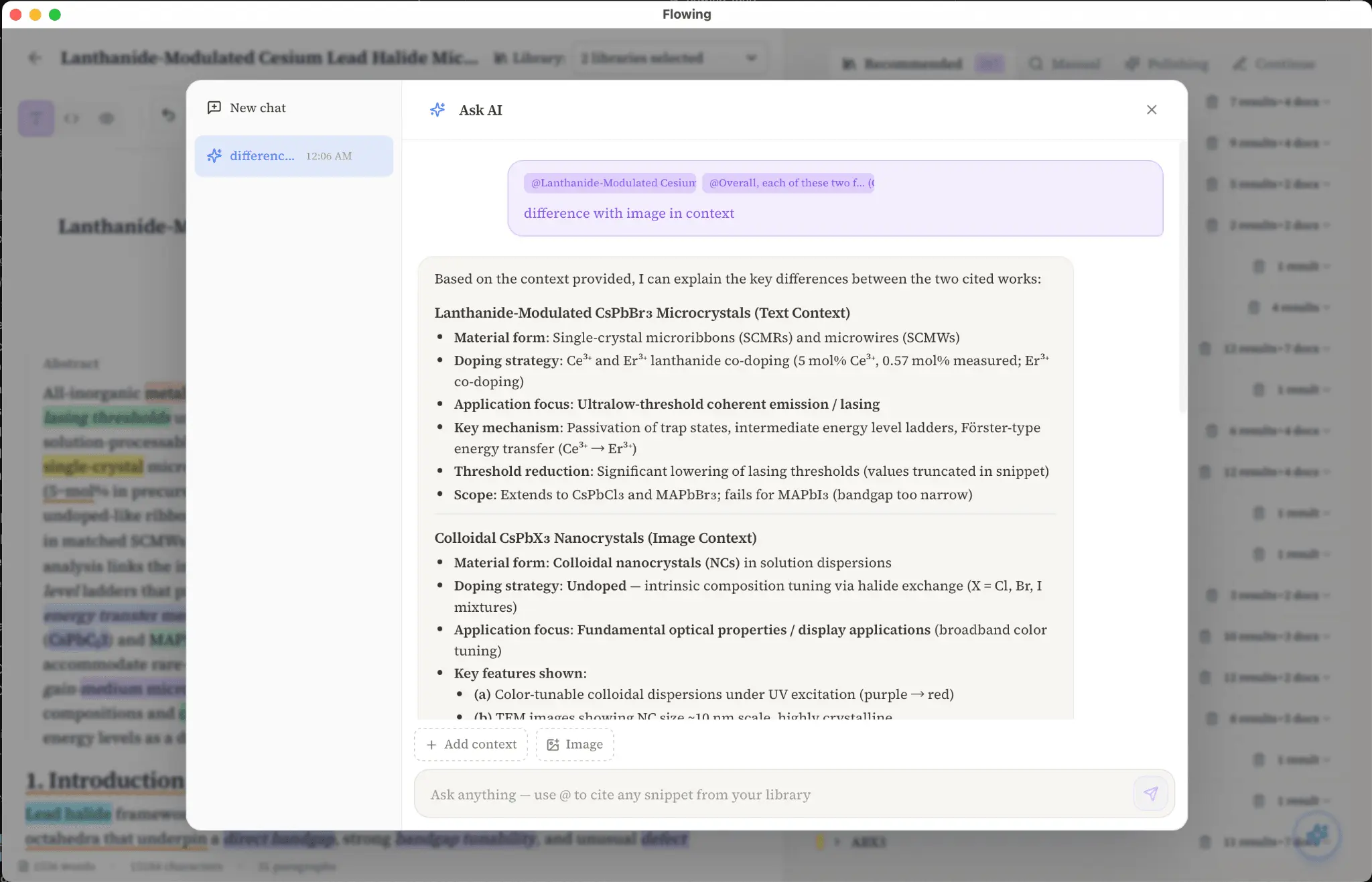Click the icon beside '4 results'

(x=1254, y=308)
